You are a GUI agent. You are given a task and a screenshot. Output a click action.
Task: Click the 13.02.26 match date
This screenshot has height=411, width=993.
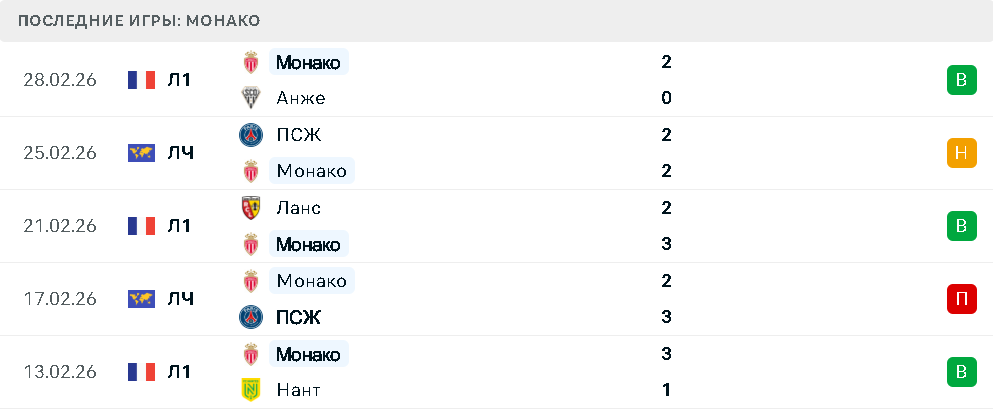coord(60,372)
